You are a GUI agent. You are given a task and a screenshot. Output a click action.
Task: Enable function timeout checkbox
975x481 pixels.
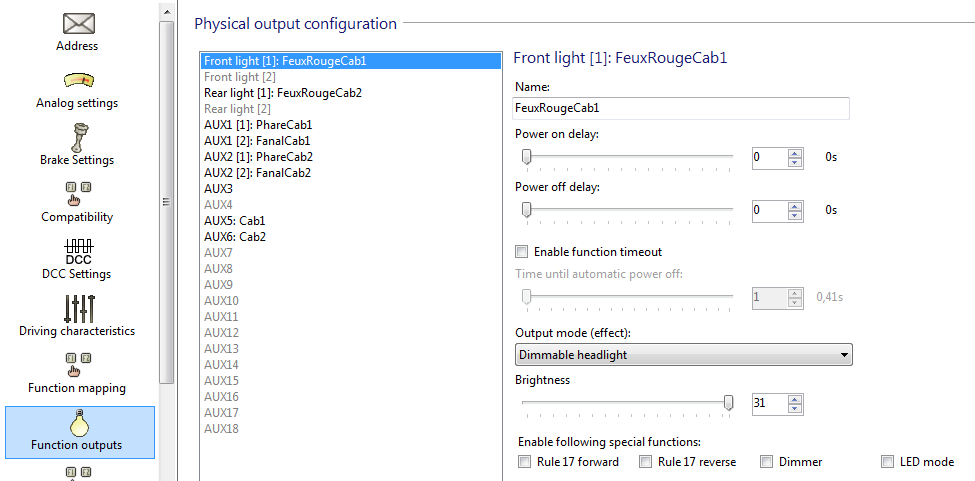[x=521, y=252]
